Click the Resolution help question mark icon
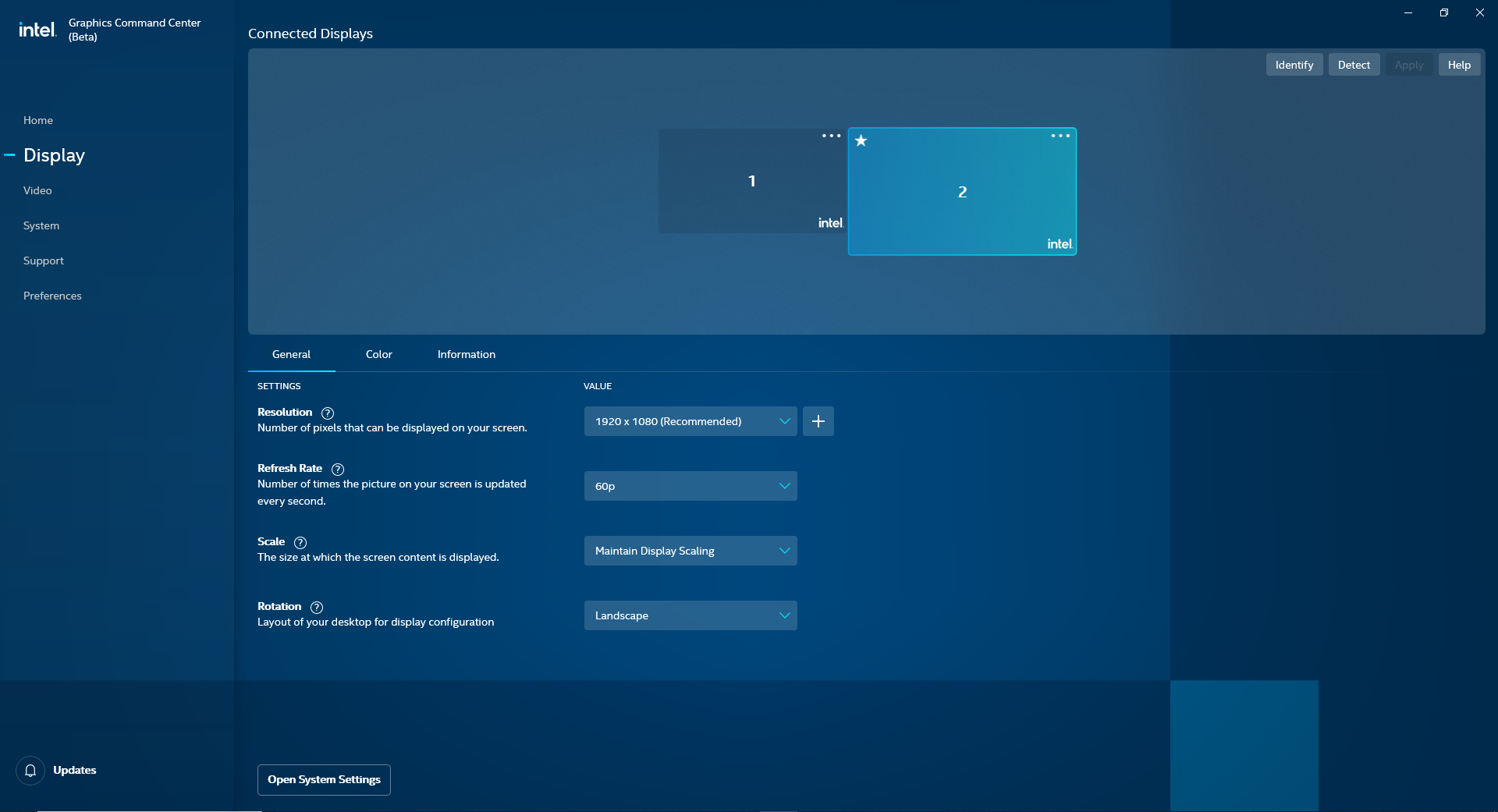Screen dimensions: 1498x812 (x=328, y=413)
